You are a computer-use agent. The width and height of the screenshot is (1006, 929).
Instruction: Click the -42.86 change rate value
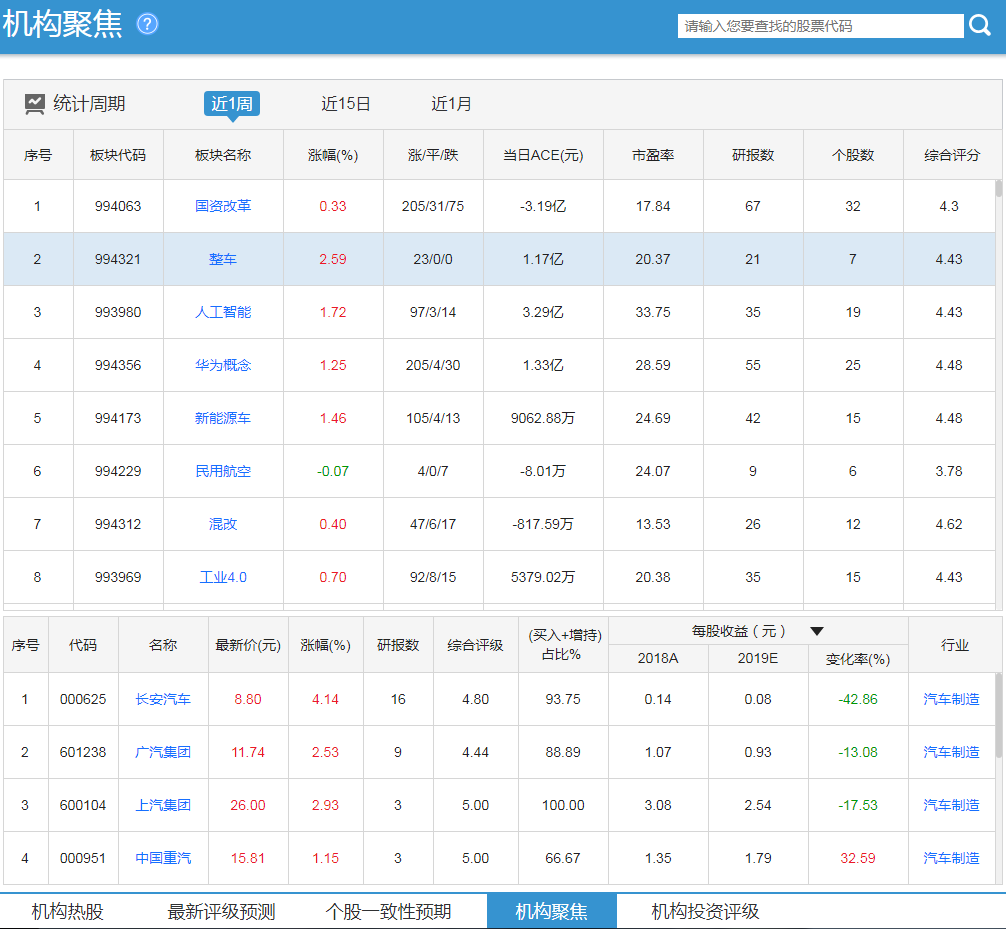coord(858,699)
